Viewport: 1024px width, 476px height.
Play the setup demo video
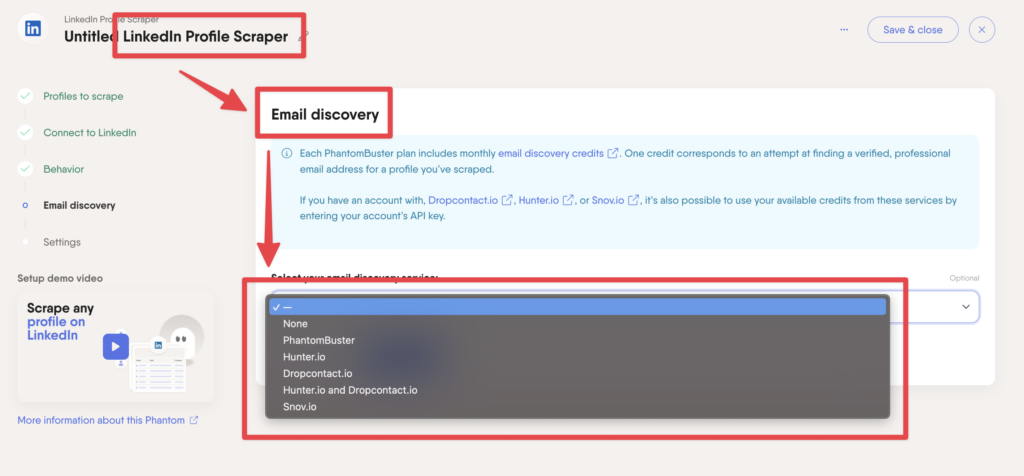point(116,346)
